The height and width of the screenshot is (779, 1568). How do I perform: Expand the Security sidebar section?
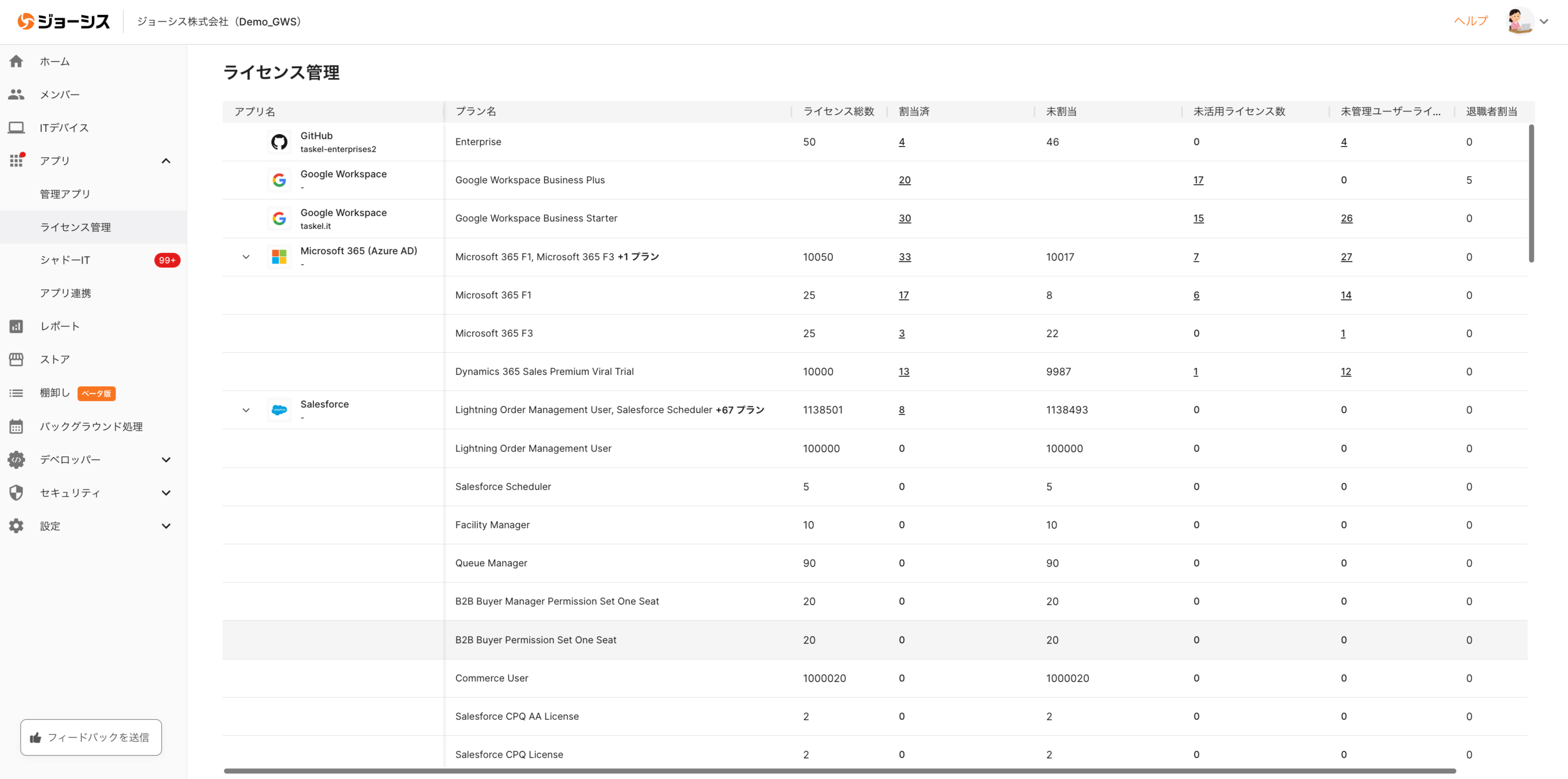(166, 493)
